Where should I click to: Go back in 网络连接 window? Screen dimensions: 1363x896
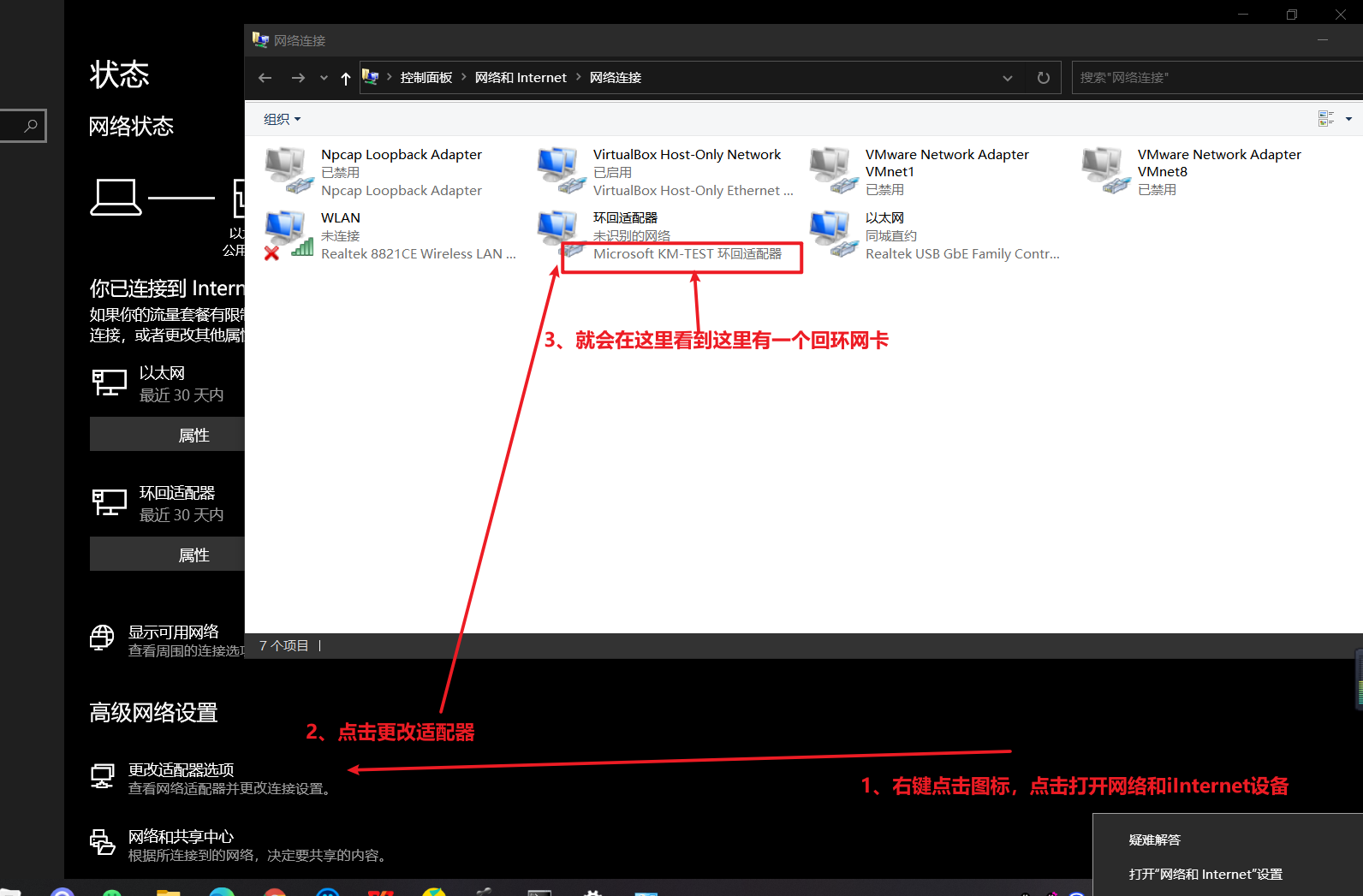265,78
